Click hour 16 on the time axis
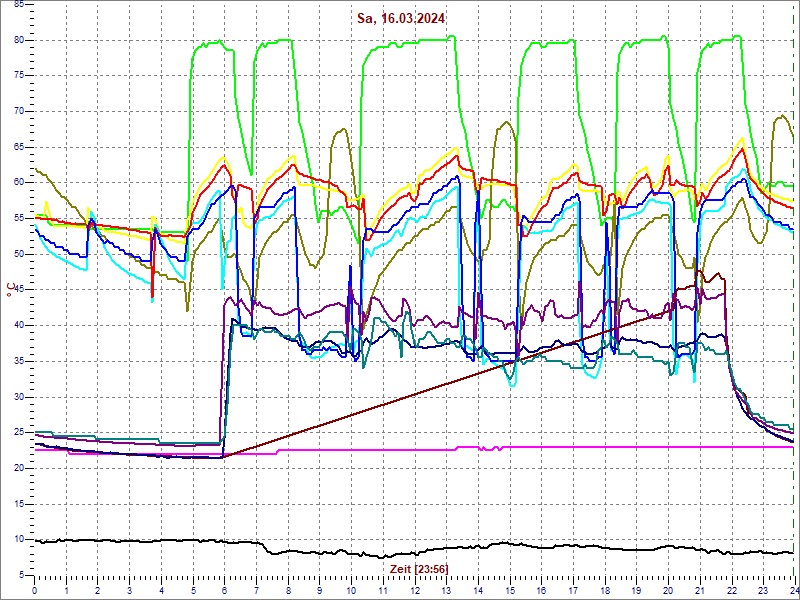This screenshot has height=600, width=800. coord(541,590)
